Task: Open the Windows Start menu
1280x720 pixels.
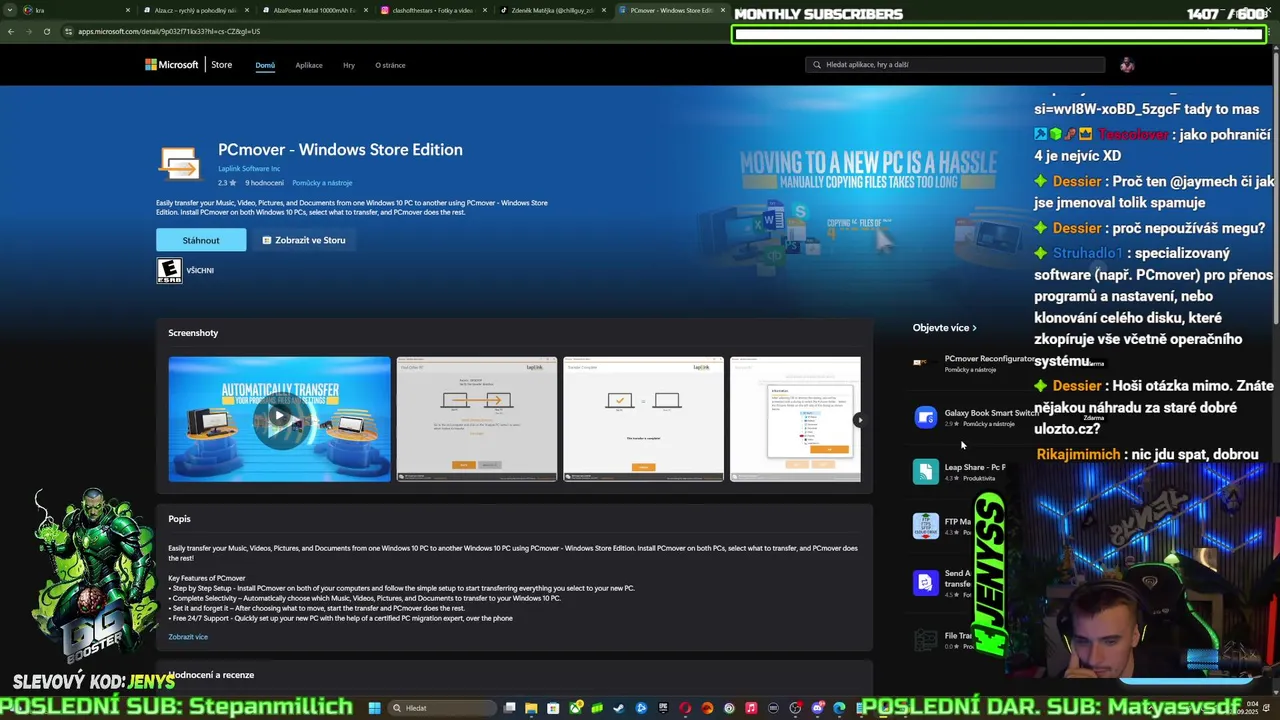Action: [374, 708]
